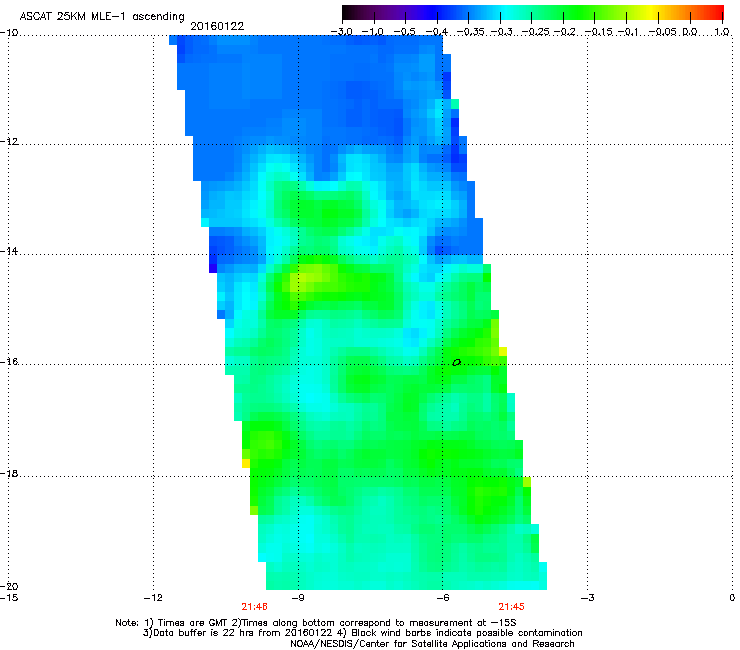Click the -18 latitude axis label

9,473
